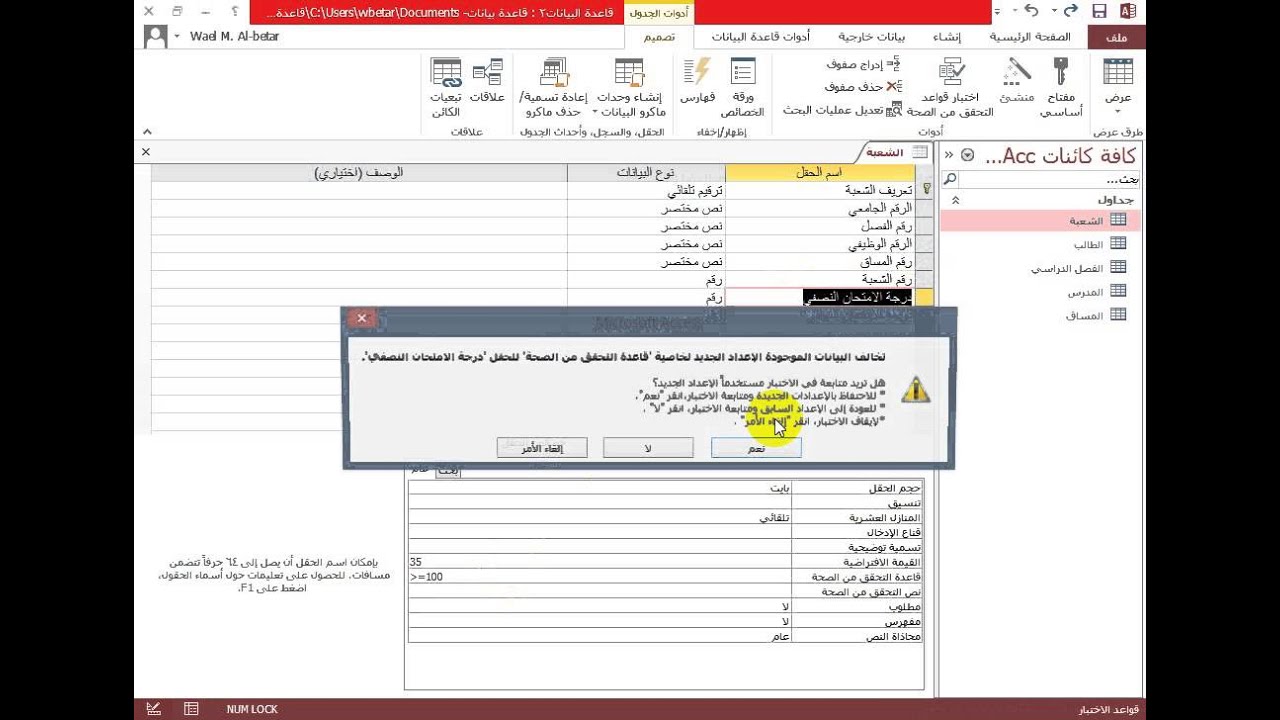The height and width of the screenshot is (720, 1280).
Task: Open المدرس table in navigation pane
Action: (1086, 292)
